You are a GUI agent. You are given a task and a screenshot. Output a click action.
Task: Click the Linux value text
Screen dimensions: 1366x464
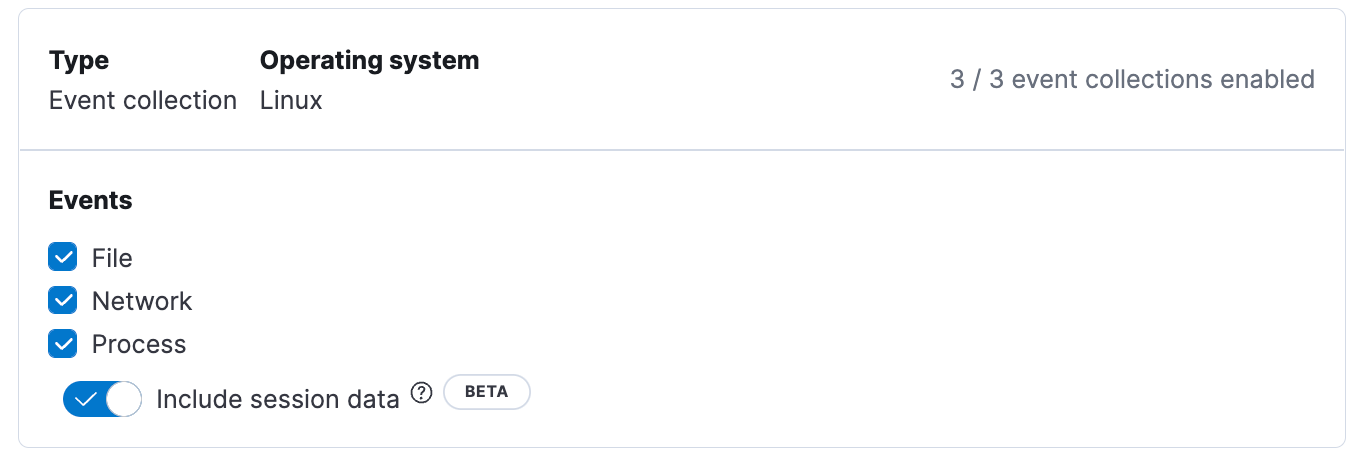(291, 100)
